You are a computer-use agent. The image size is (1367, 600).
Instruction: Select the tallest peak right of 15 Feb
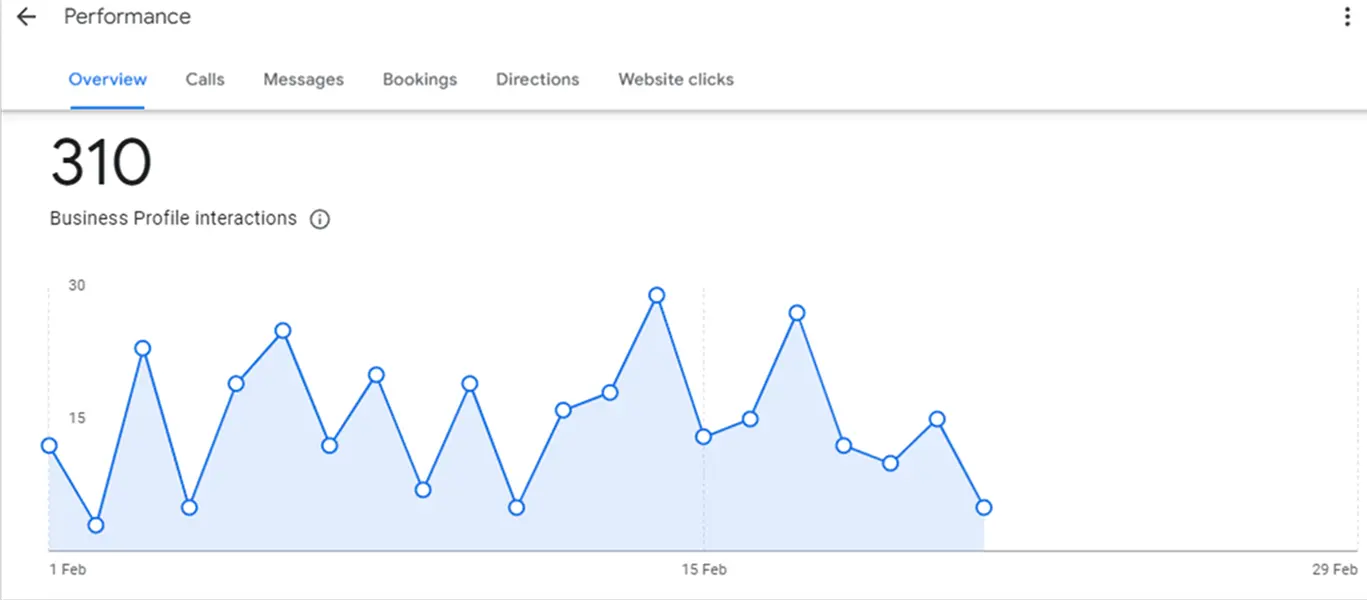[797, 313]
